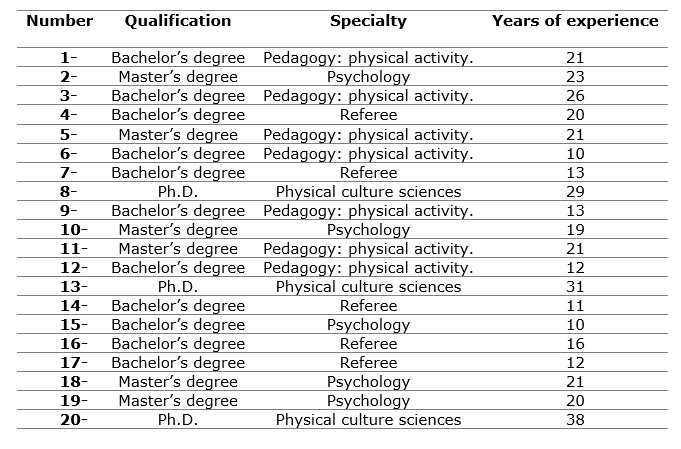Viewport: 681px width, 449px height.
Task: Click experience value 38 in row 20
Action: click(x=575, y=419)
